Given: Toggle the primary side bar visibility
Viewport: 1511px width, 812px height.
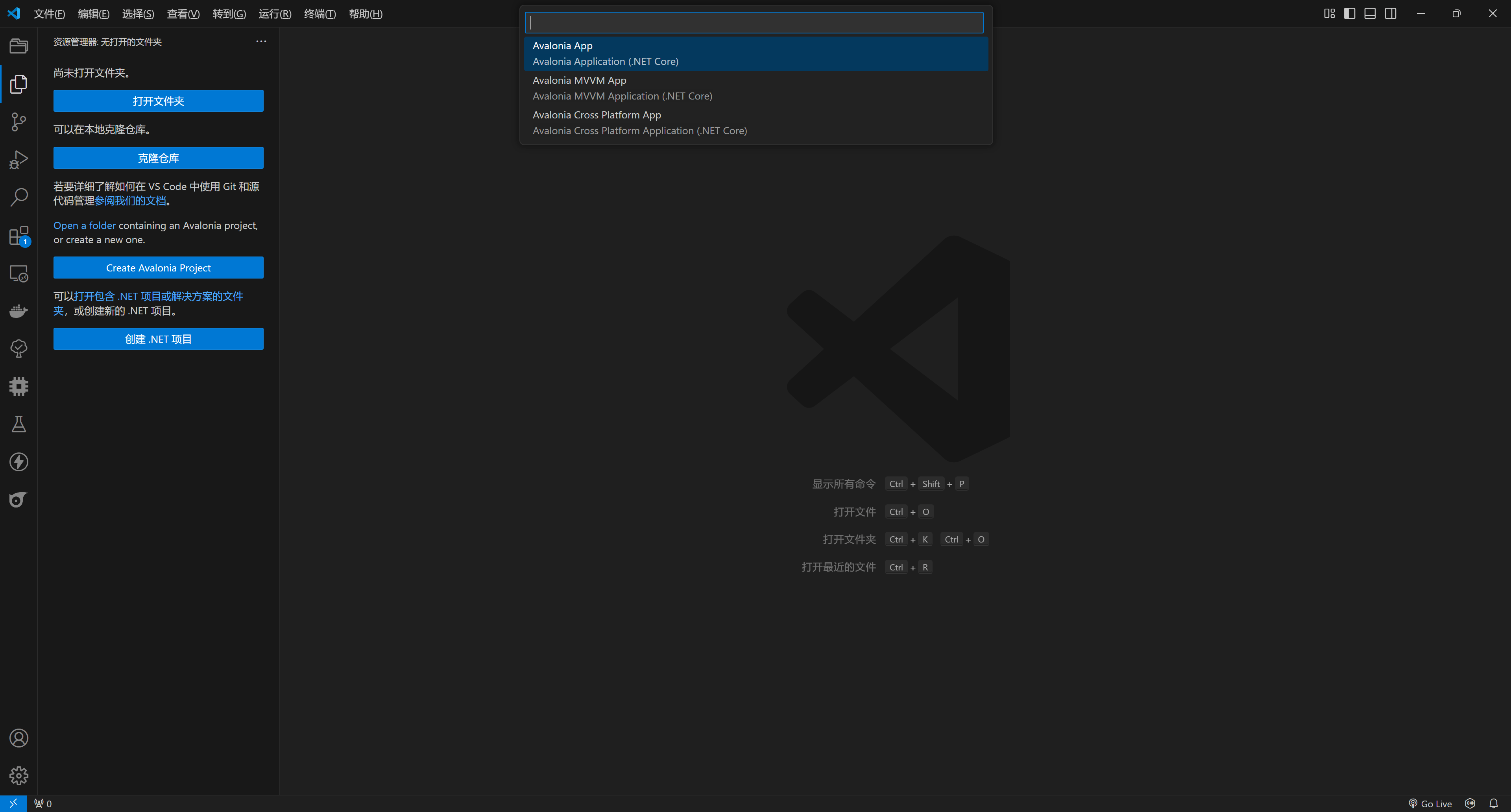Looking at the screenshot, I should click(x=1350, y=13).
